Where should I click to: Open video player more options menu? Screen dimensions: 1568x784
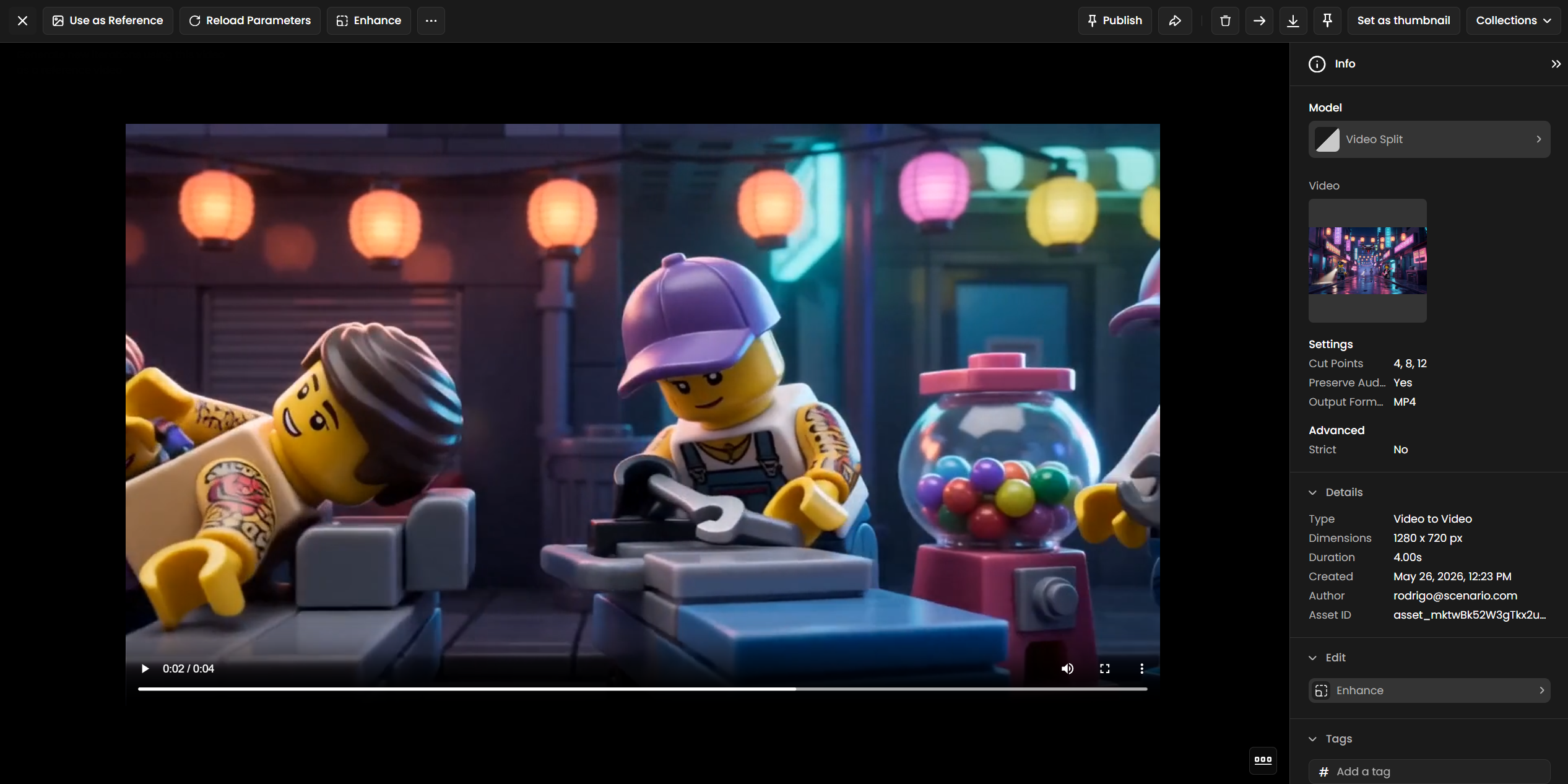pyautogui.click(x=1141, y=669)
